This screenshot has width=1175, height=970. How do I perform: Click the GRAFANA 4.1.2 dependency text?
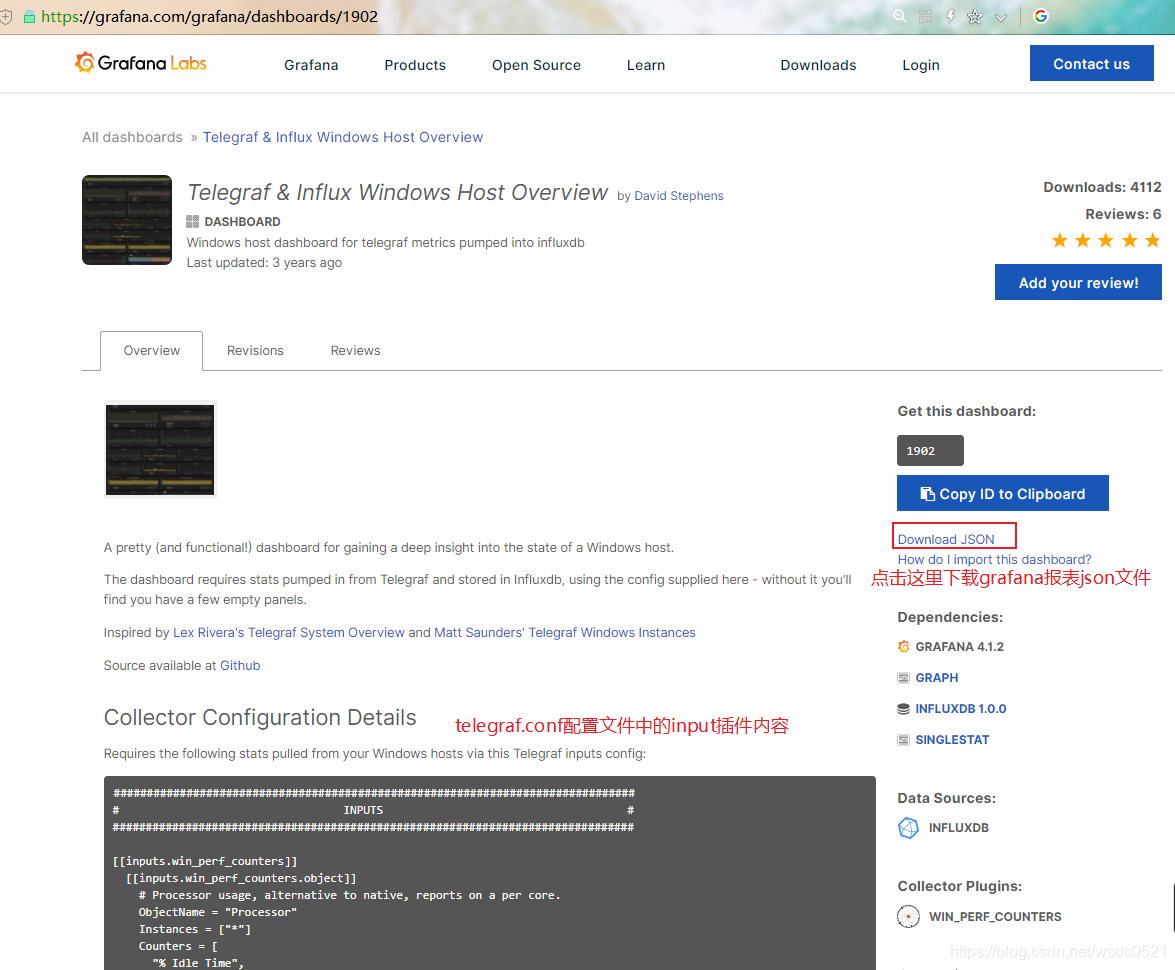pos(960,647)
